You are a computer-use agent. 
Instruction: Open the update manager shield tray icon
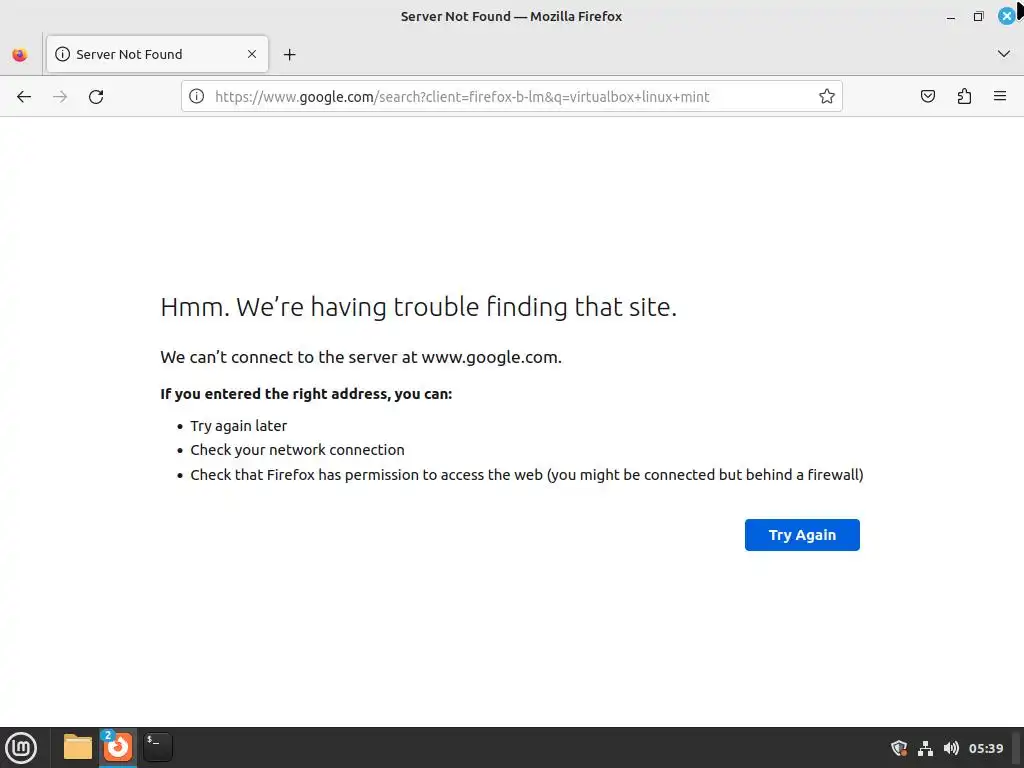(899, 748)
